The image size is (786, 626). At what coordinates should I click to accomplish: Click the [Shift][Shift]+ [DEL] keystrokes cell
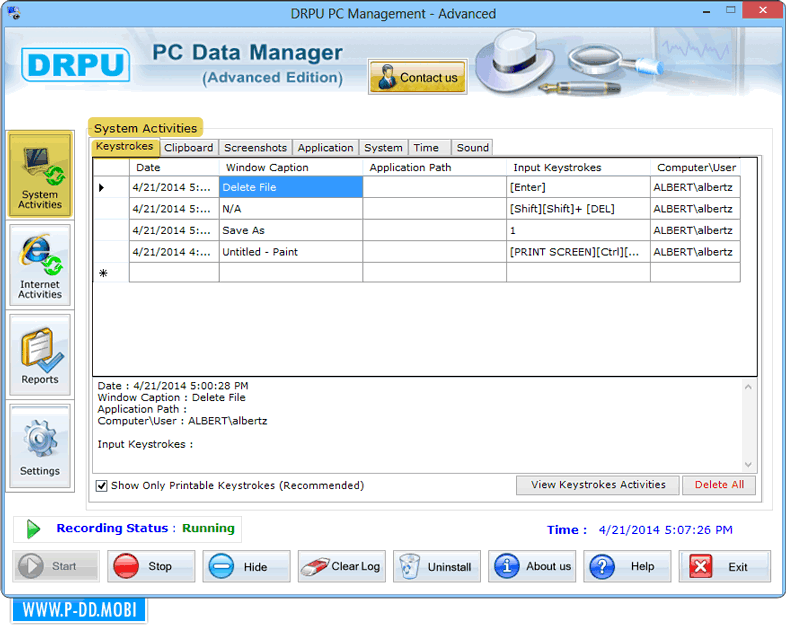(578, 208)
